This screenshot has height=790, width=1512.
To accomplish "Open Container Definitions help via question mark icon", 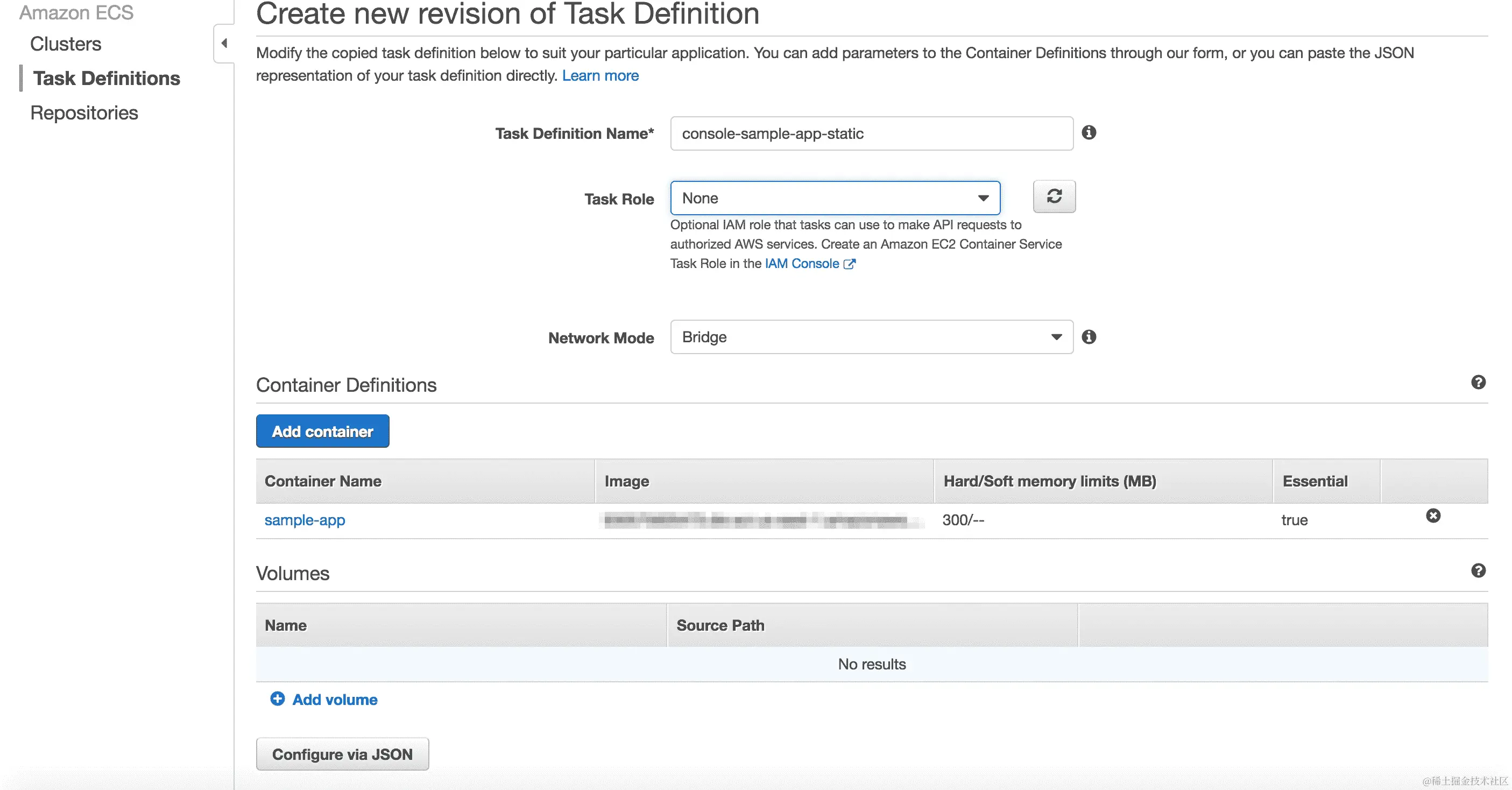I will point(1479,383).
